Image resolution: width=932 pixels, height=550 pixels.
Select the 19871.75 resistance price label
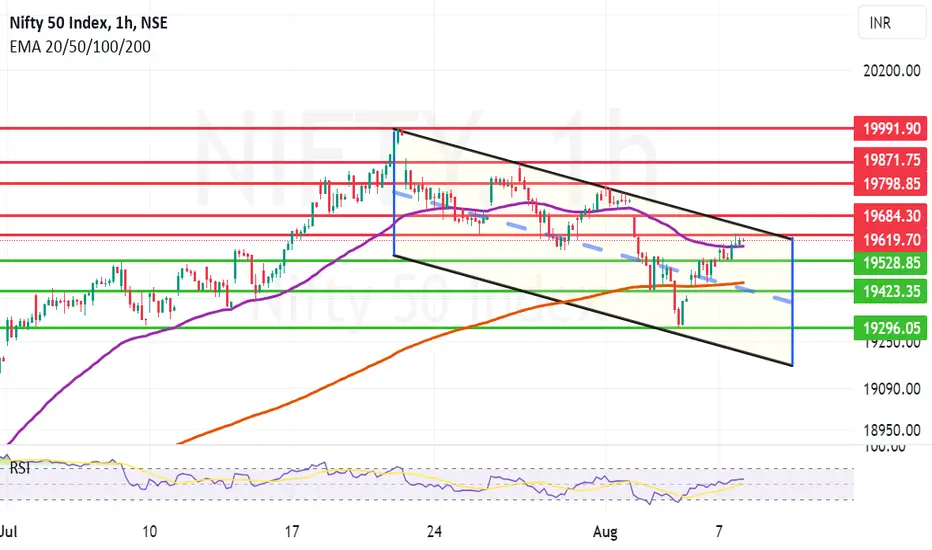[x=890, y=160]
